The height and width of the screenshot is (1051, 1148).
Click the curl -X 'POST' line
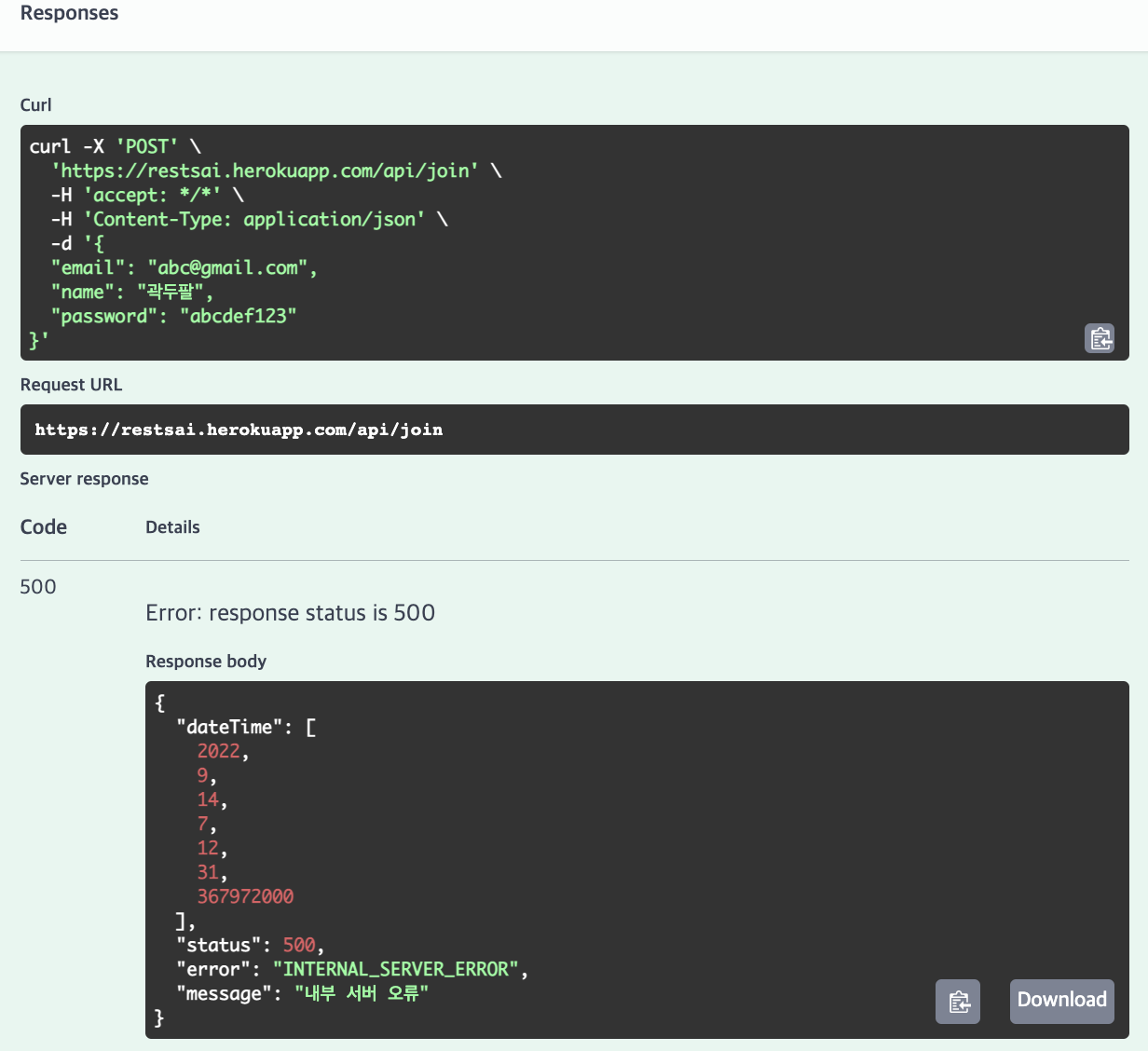tap(116, 146)
